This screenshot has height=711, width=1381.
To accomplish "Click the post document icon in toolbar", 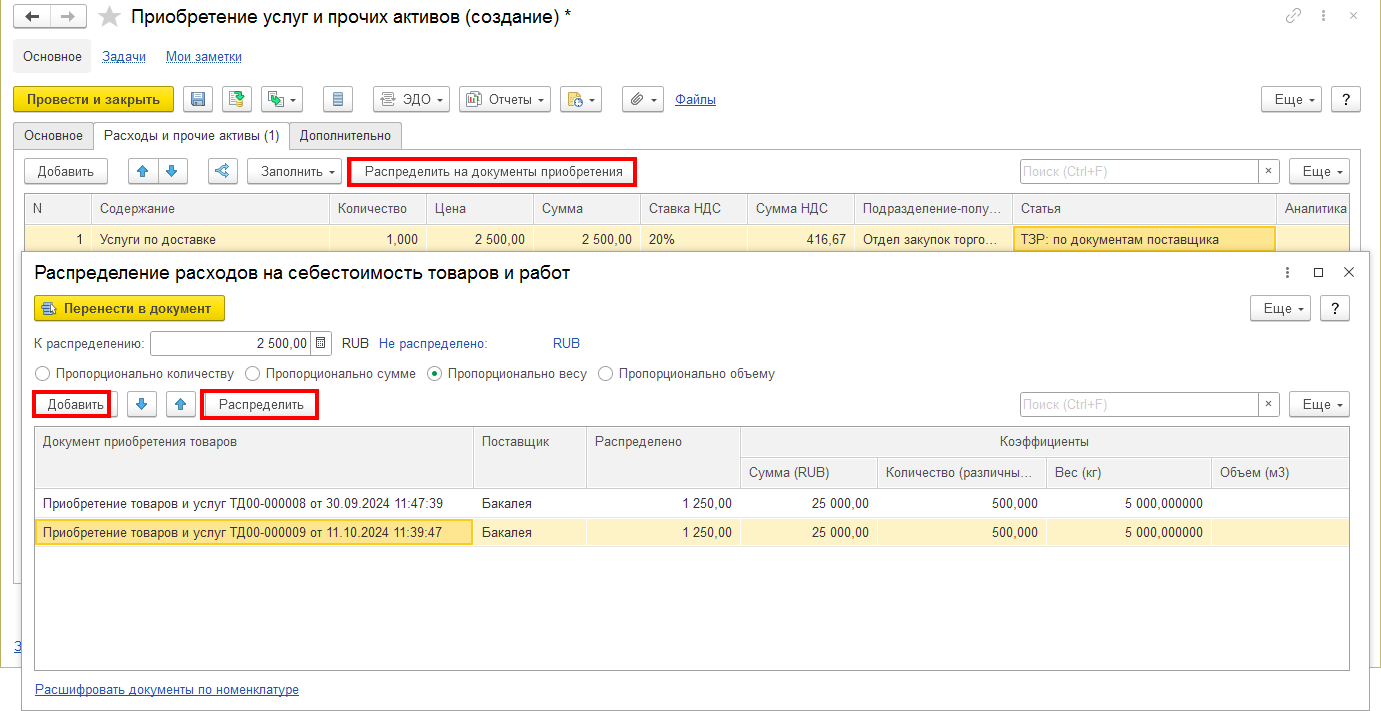I will 237,100.
